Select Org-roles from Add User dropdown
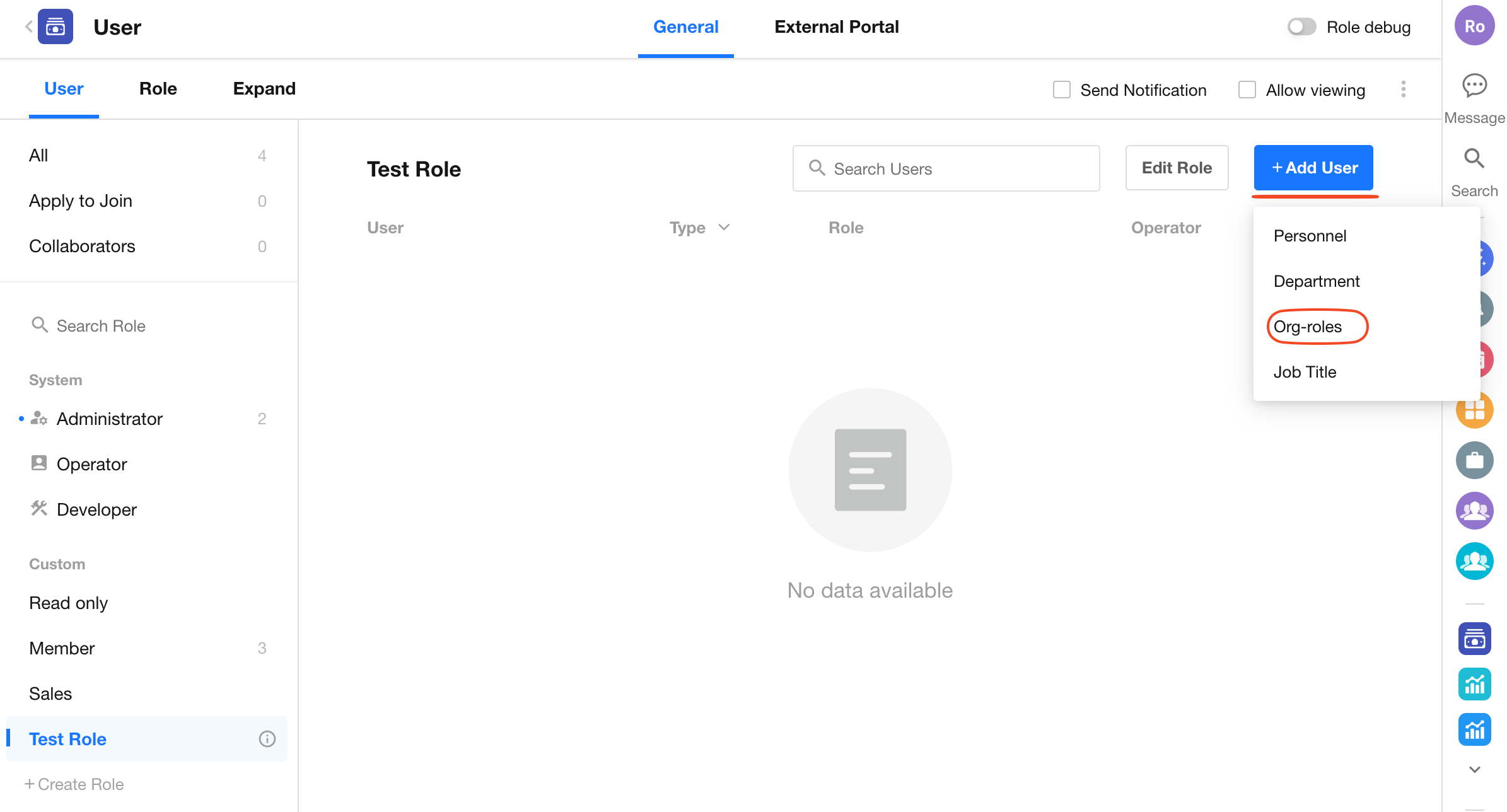The height and width of the screenshot is (812, 1507). (1308, 327)
